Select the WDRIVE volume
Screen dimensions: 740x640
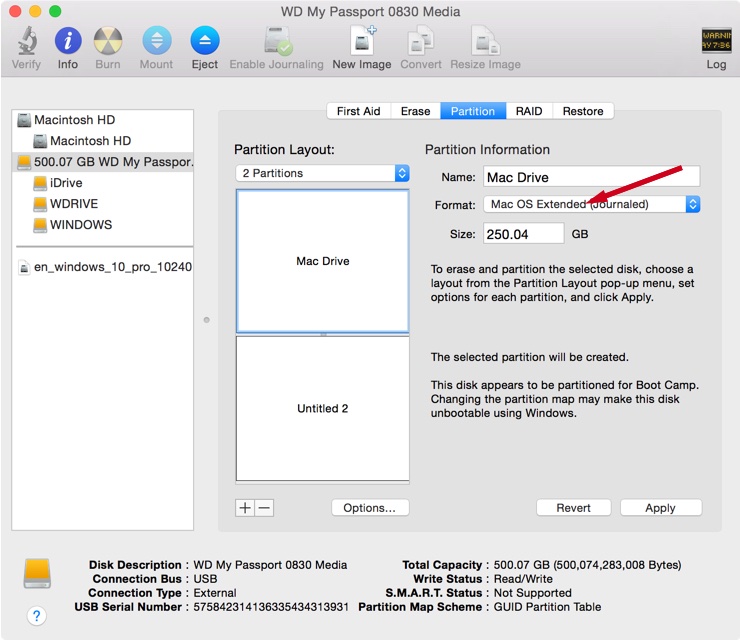(102, 203)
